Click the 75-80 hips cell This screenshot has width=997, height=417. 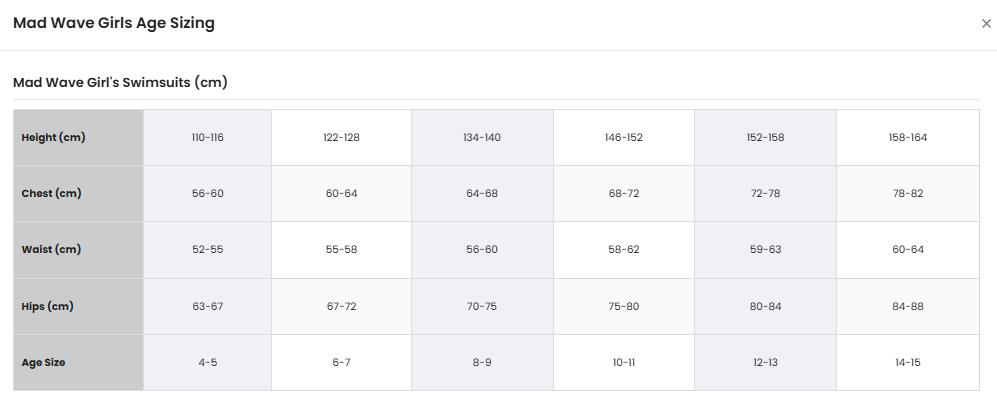(x=624, y=306)
